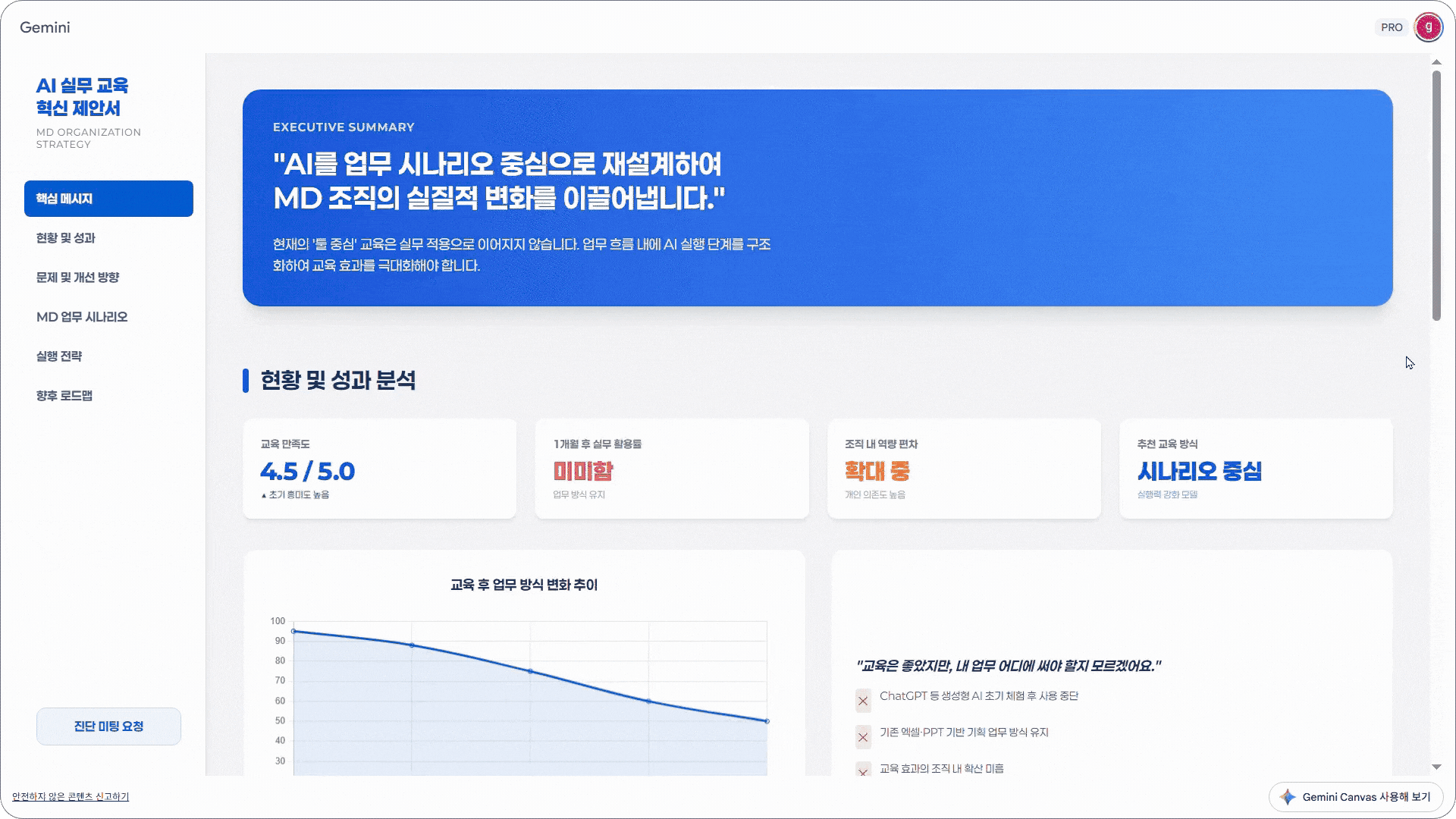Click the Gemini logo text

[x=45, y=27]
